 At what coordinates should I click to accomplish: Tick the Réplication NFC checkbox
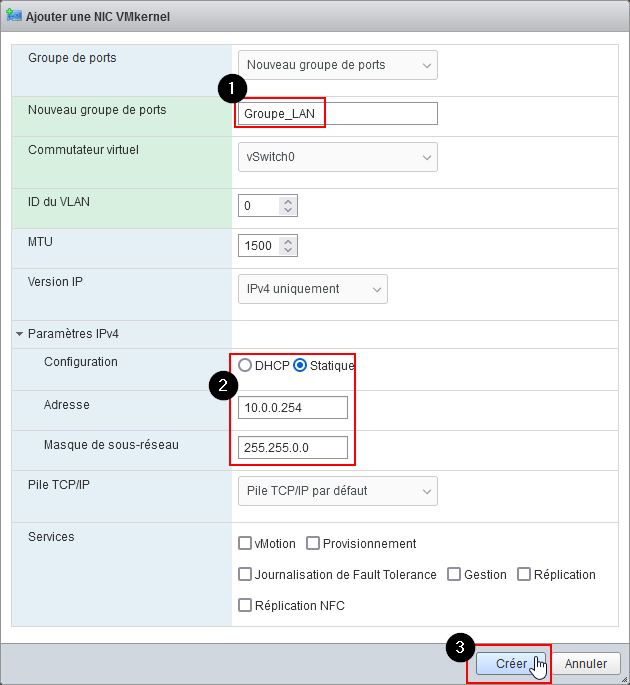[x=245, y=605]
